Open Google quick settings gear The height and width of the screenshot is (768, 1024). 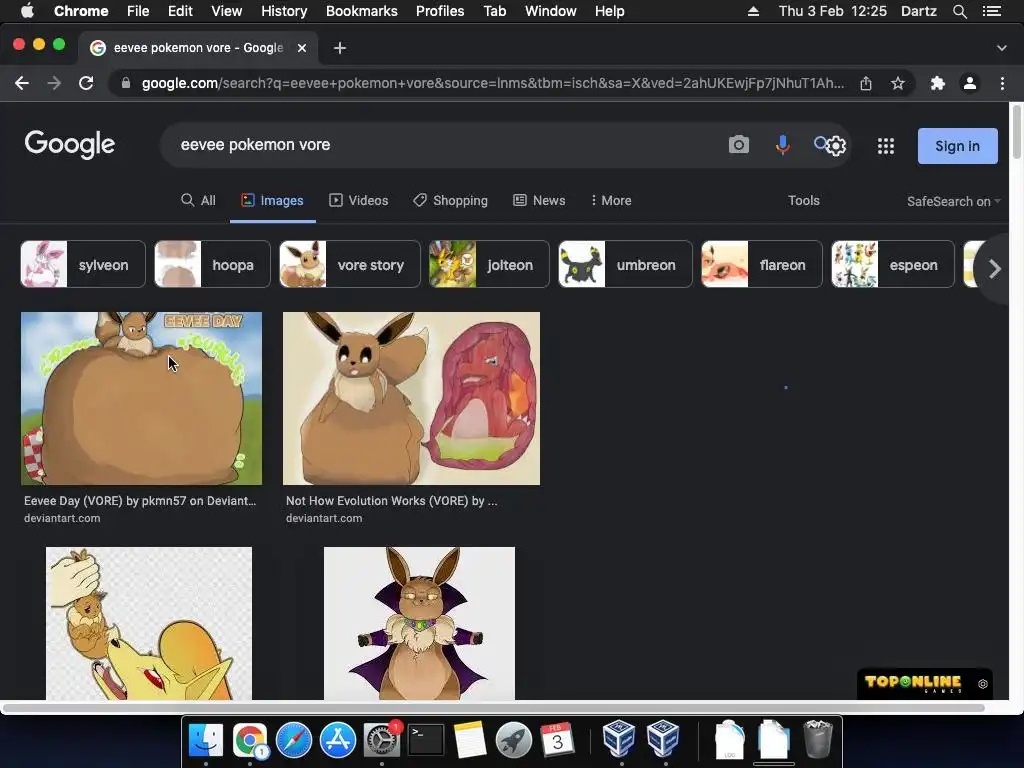837,146
